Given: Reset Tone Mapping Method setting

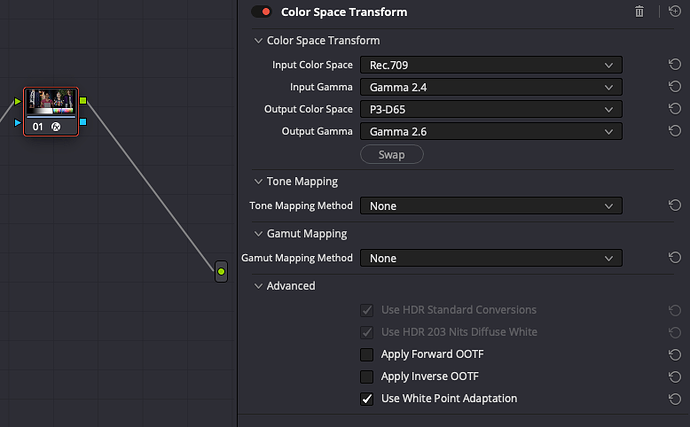Looking at the screenshot, I should tap(675, 205).
